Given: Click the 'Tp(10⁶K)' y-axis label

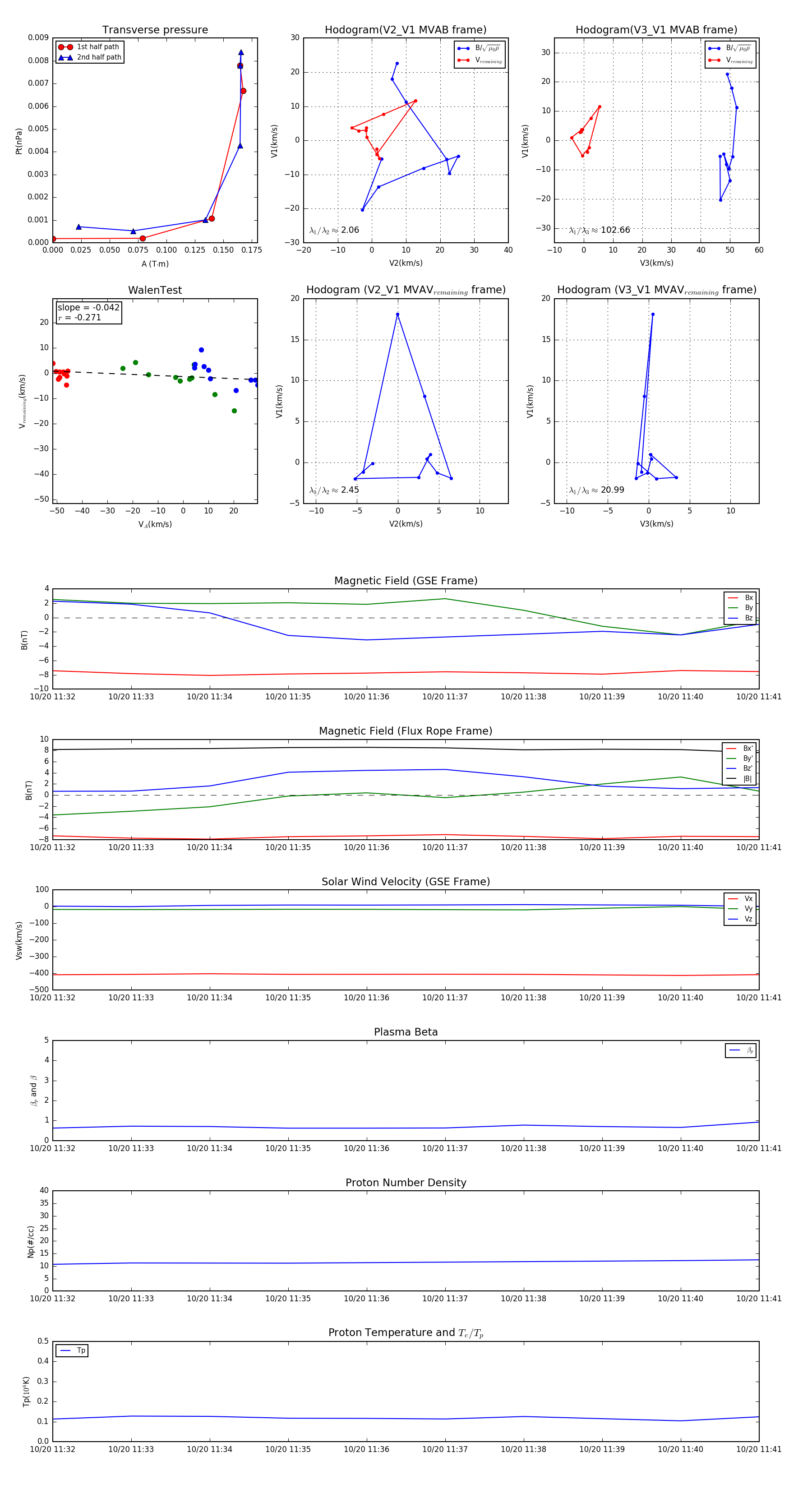Looking at the screenshot, I should coord(26,1392).
